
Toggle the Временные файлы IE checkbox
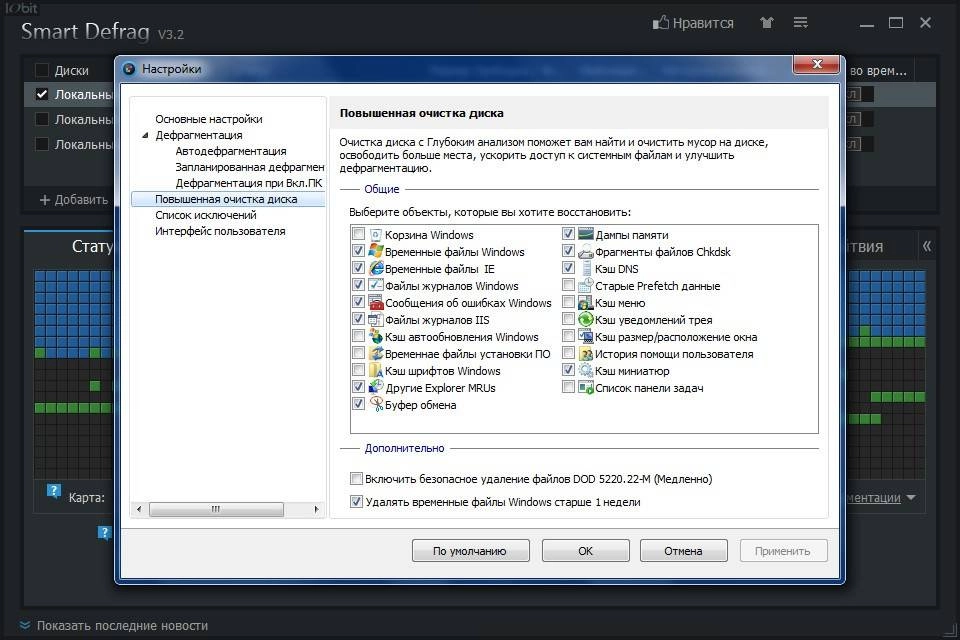pyautogui.click(x=358, y=268)
